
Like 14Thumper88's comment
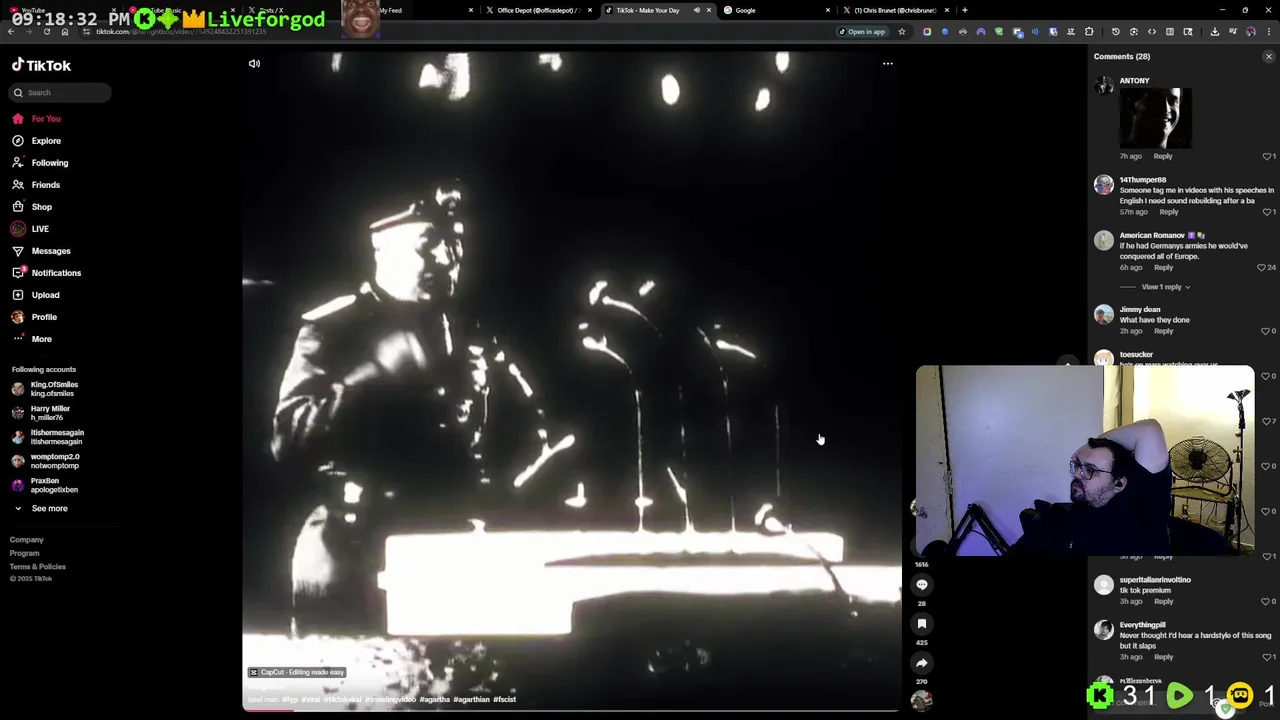1267,212
